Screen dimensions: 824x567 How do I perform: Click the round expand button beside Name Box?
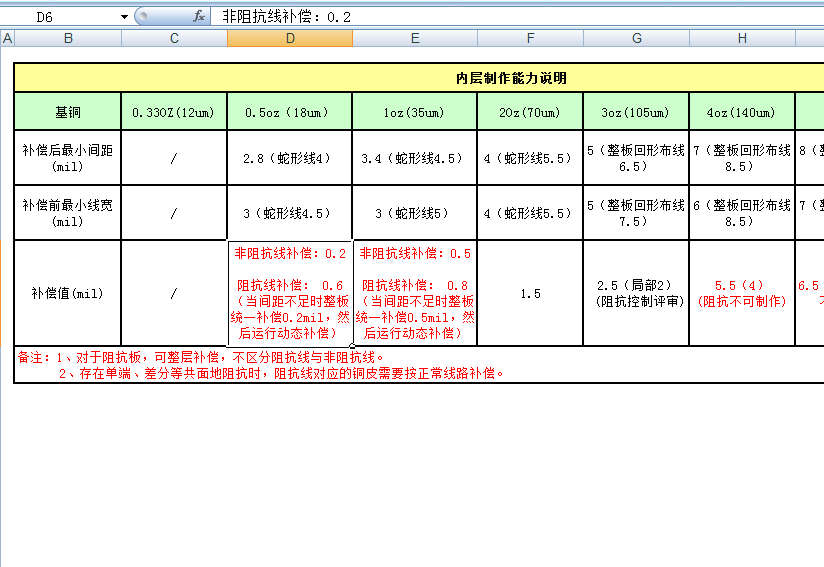(142, 16)
